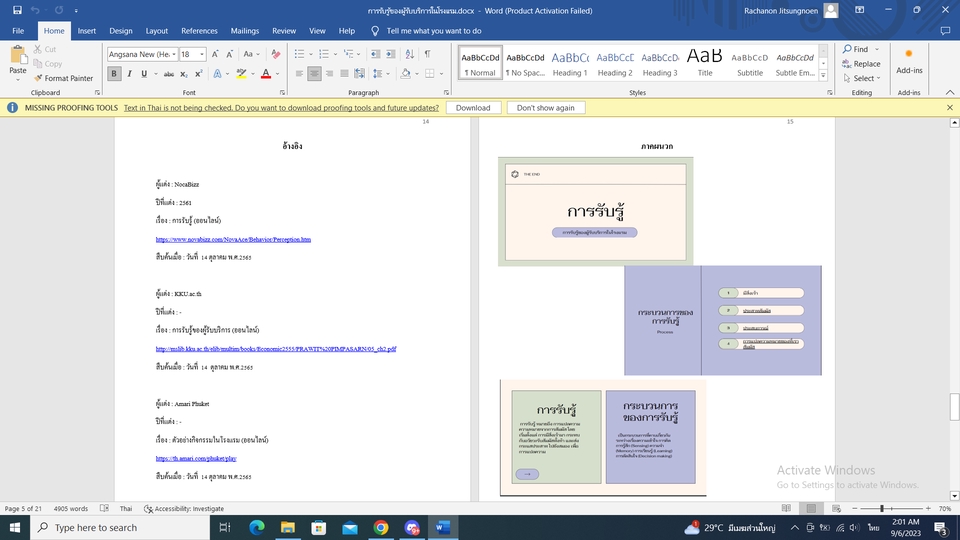Open Find in Editing group
The width and height of the screenshot is (960, 540).
(856, 49)
